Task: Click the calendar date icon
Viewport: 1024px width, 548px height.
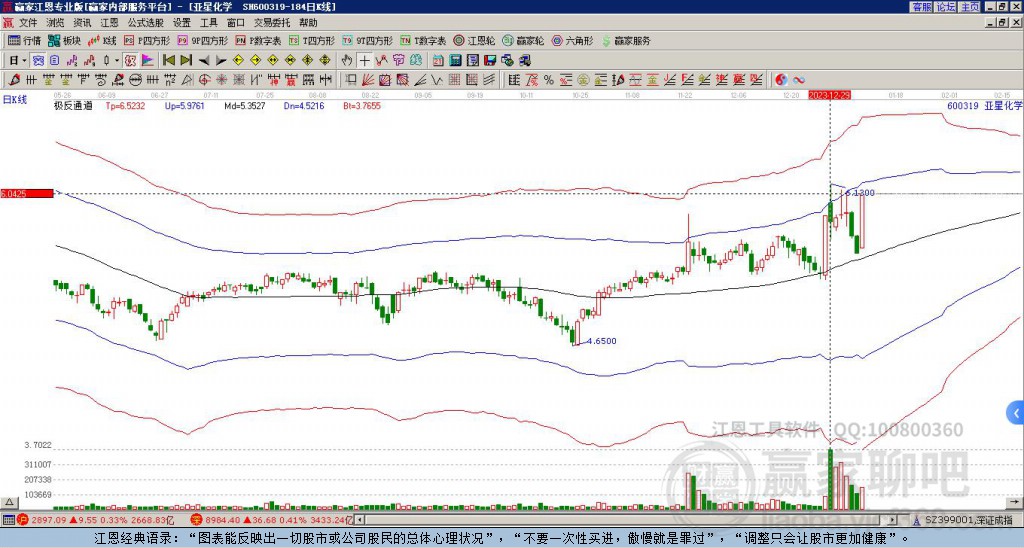Action: pos(438,60)
